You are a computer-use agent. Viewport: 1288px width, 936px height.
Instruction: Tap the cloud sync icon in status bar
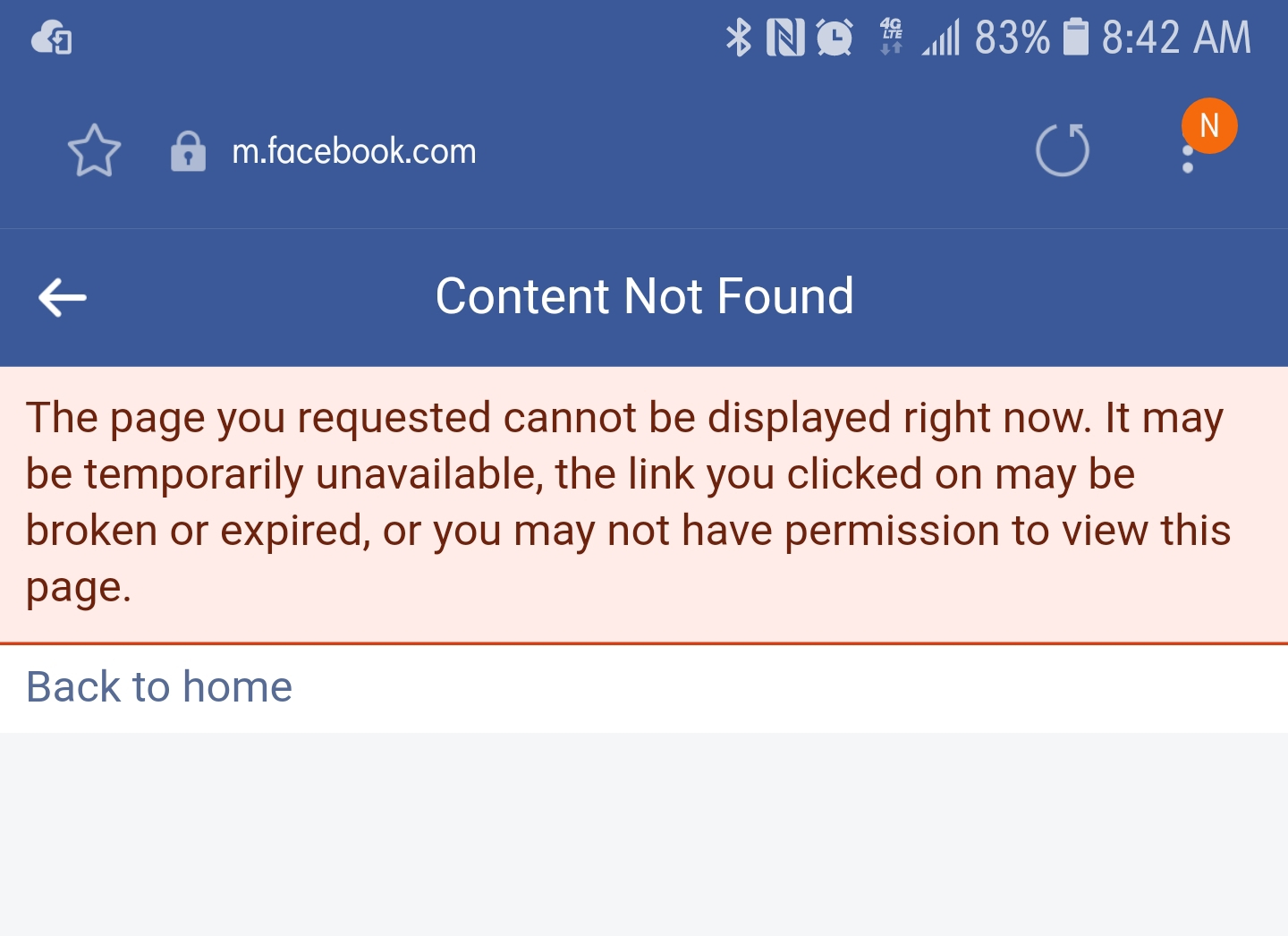coord(52,38)
